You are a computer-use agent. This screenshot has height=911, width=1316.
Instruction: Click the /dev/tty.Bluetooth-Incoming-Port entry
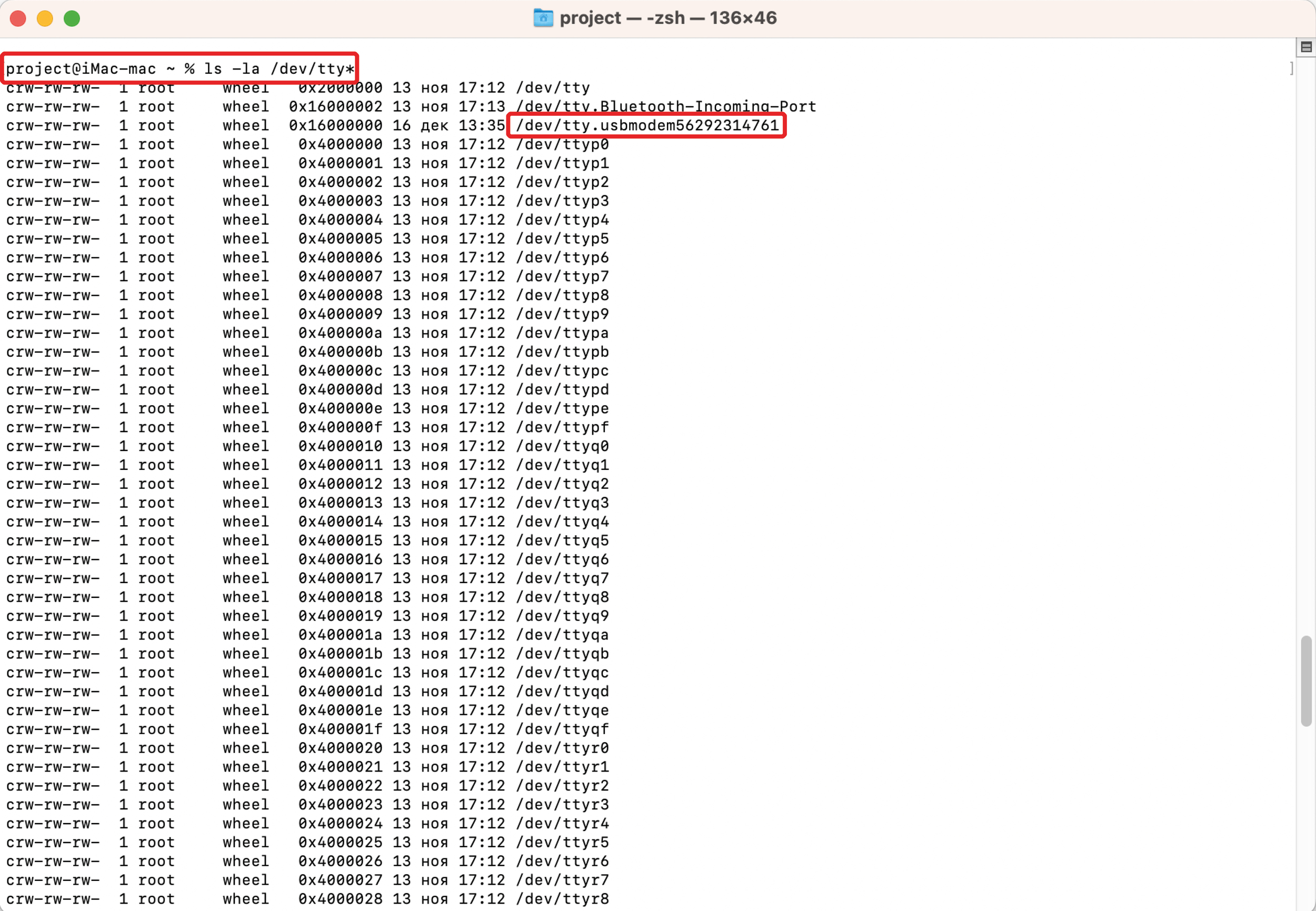[x=666, y=106]
